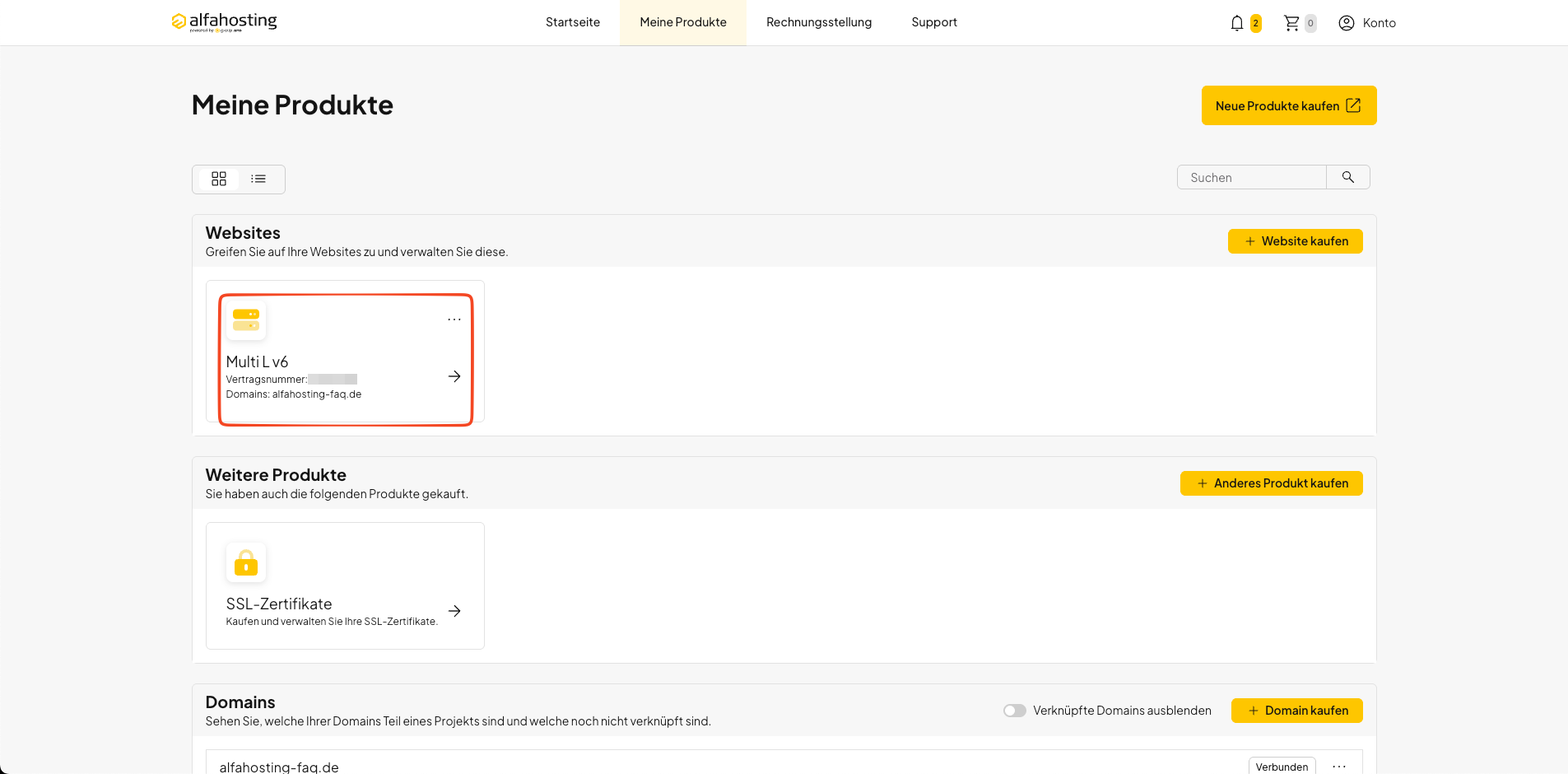Viewport: 1568px width, 774px height.
Task: Switch to grid view icon
Action: 219,179
